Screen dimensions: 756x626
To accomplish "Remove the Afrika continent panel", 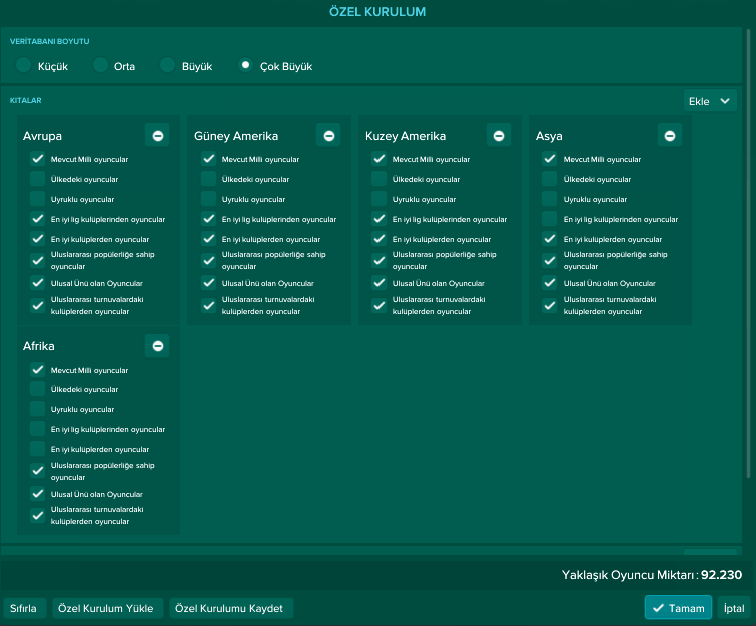I will [157, 346].
